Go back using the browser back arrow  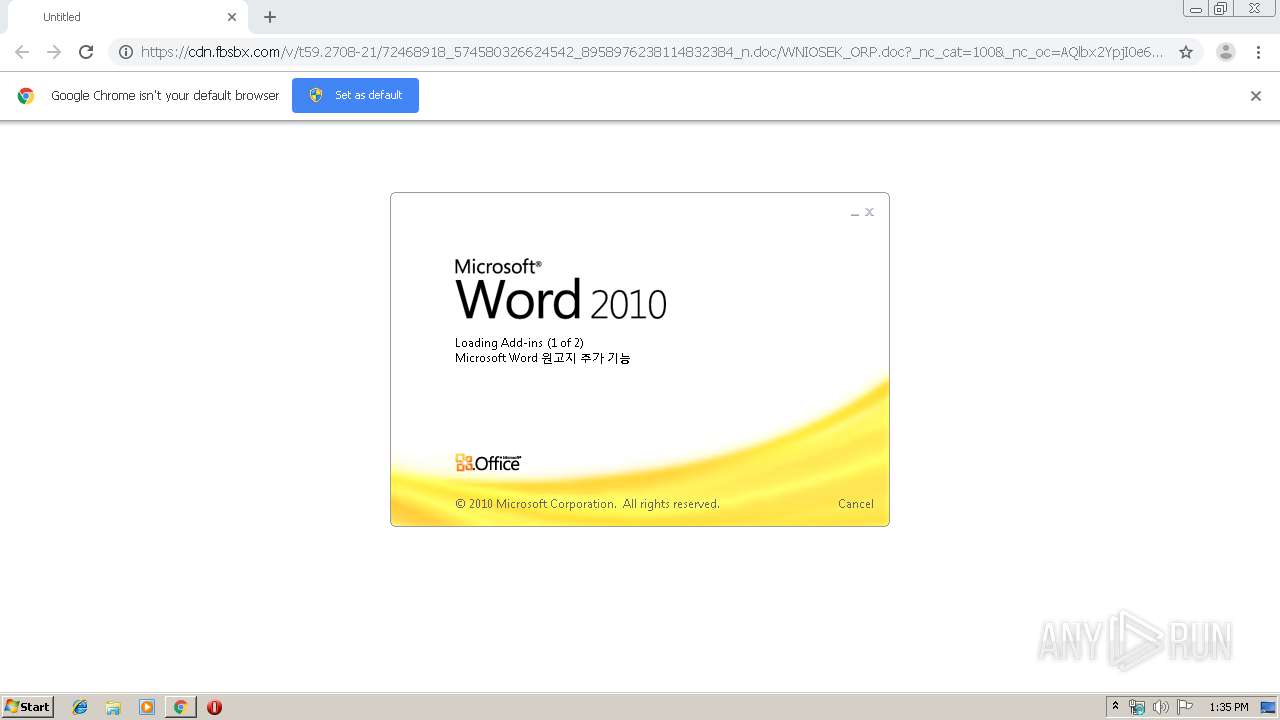pyautogui.click(x=22, y=52)
